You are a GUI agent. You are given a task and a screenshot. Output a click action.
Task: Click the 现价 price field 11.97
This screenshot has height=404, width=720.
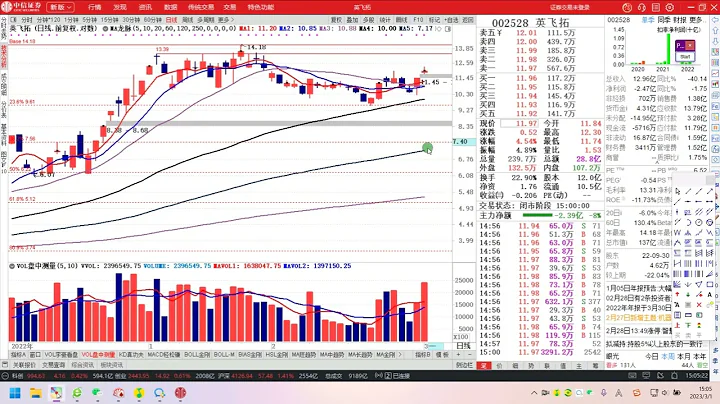coord(519,123)
